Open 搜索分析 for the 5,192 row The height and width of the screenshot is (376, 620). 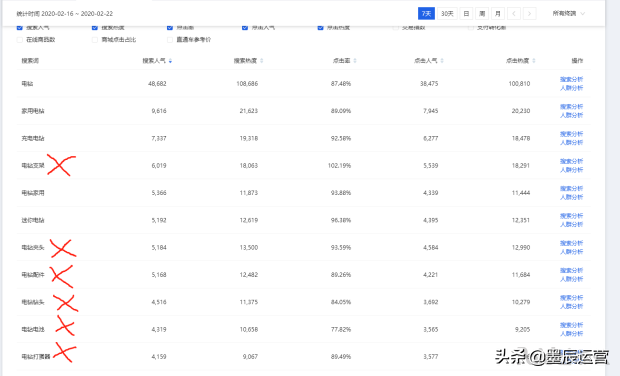(571, 216)
